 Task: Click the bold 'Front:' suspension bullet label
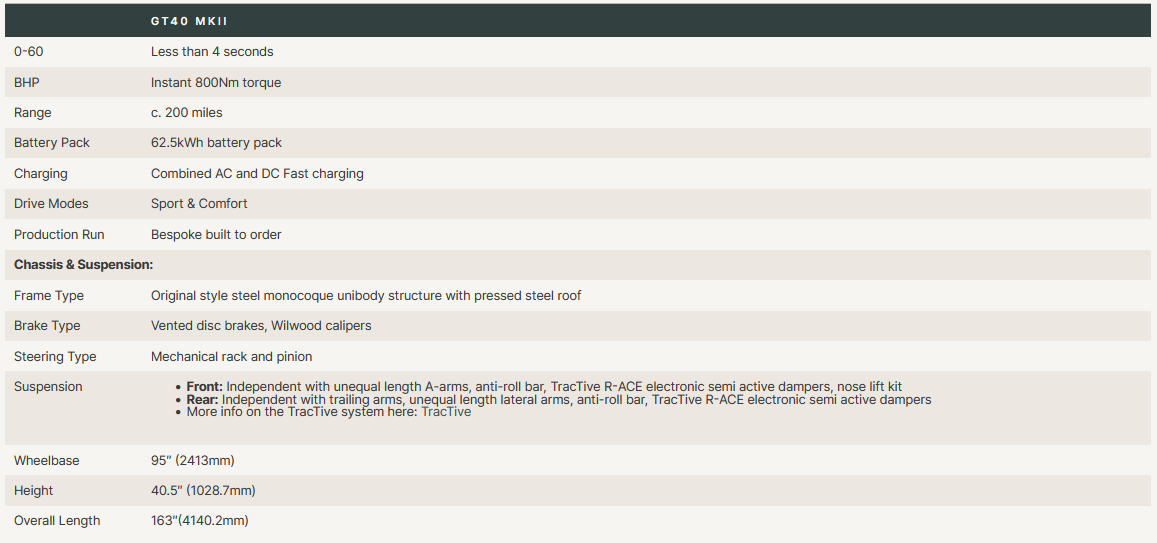(x=205, y=386)
